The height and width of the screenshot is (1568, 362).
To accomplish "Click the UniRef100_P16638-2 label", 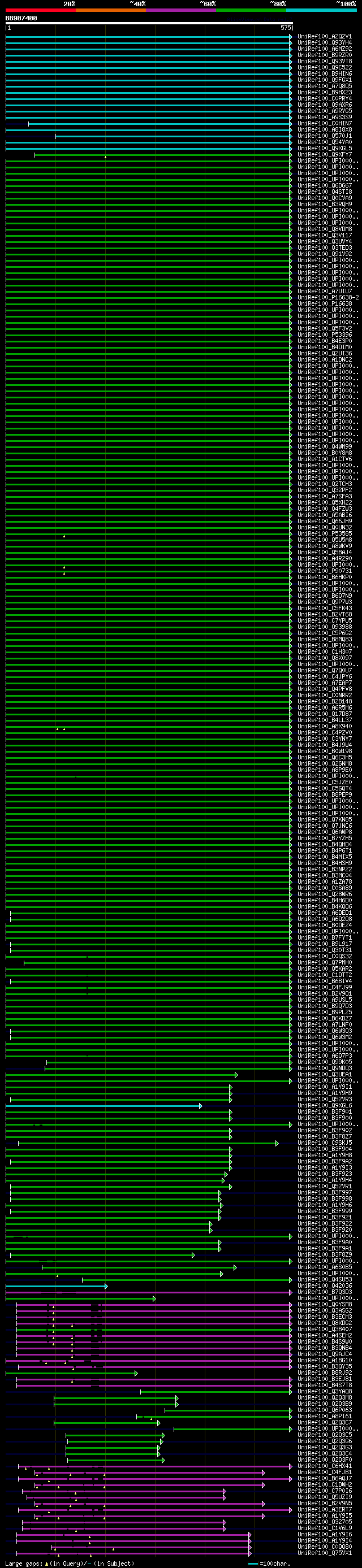I will pos(328,297).
